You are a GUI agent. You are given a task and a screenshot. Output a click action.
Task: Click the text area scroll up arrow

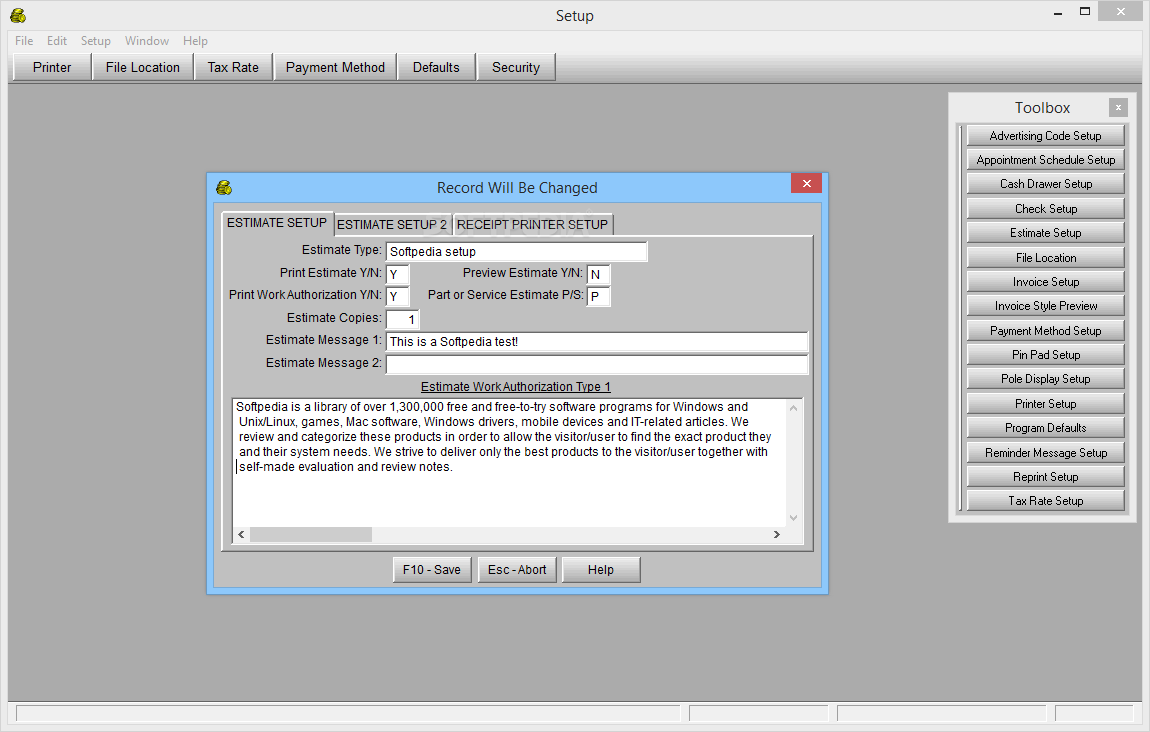click(x=794, y=408)
